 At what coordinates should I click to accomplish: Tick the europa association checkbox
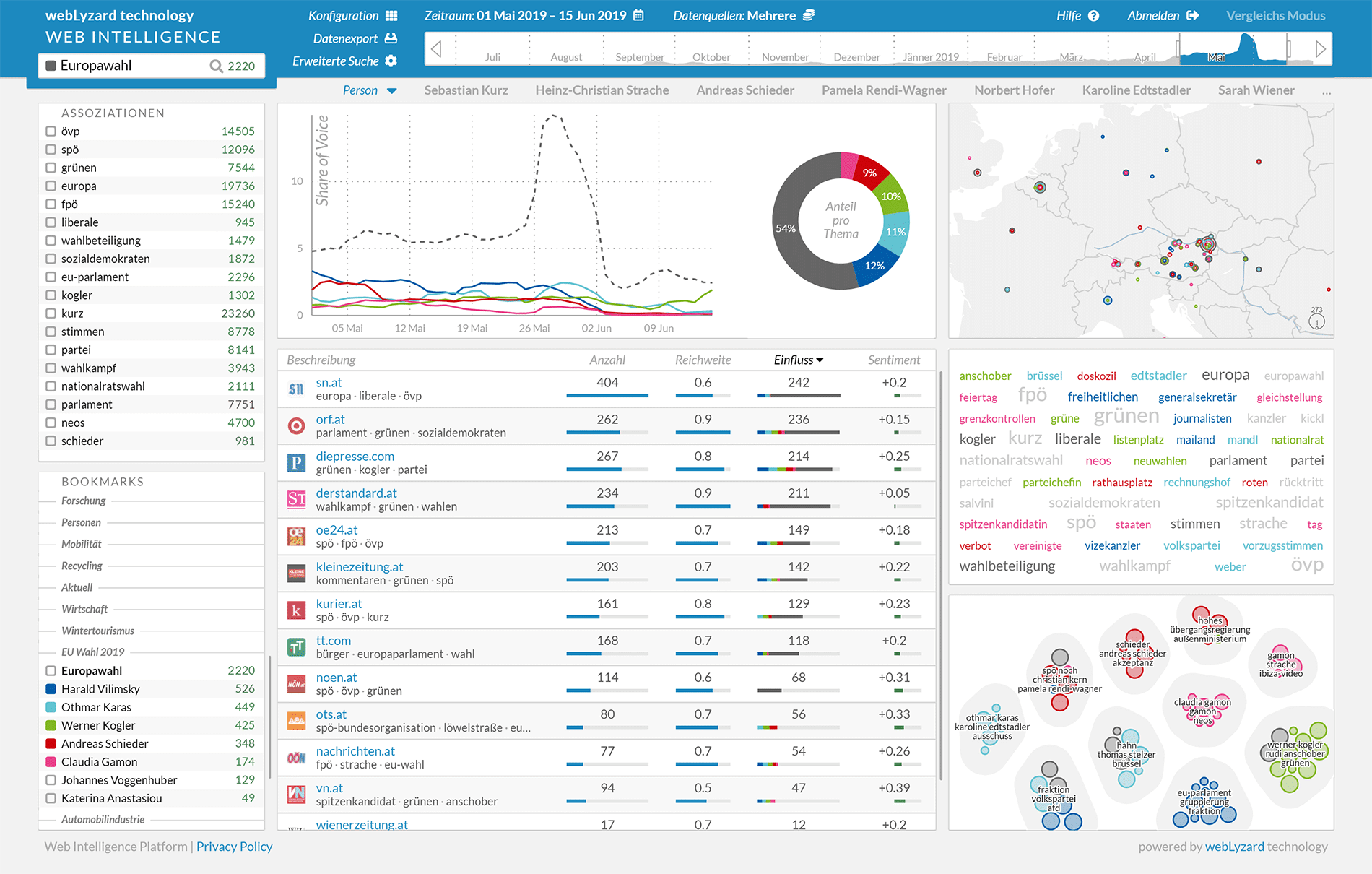tap(51, 186)
